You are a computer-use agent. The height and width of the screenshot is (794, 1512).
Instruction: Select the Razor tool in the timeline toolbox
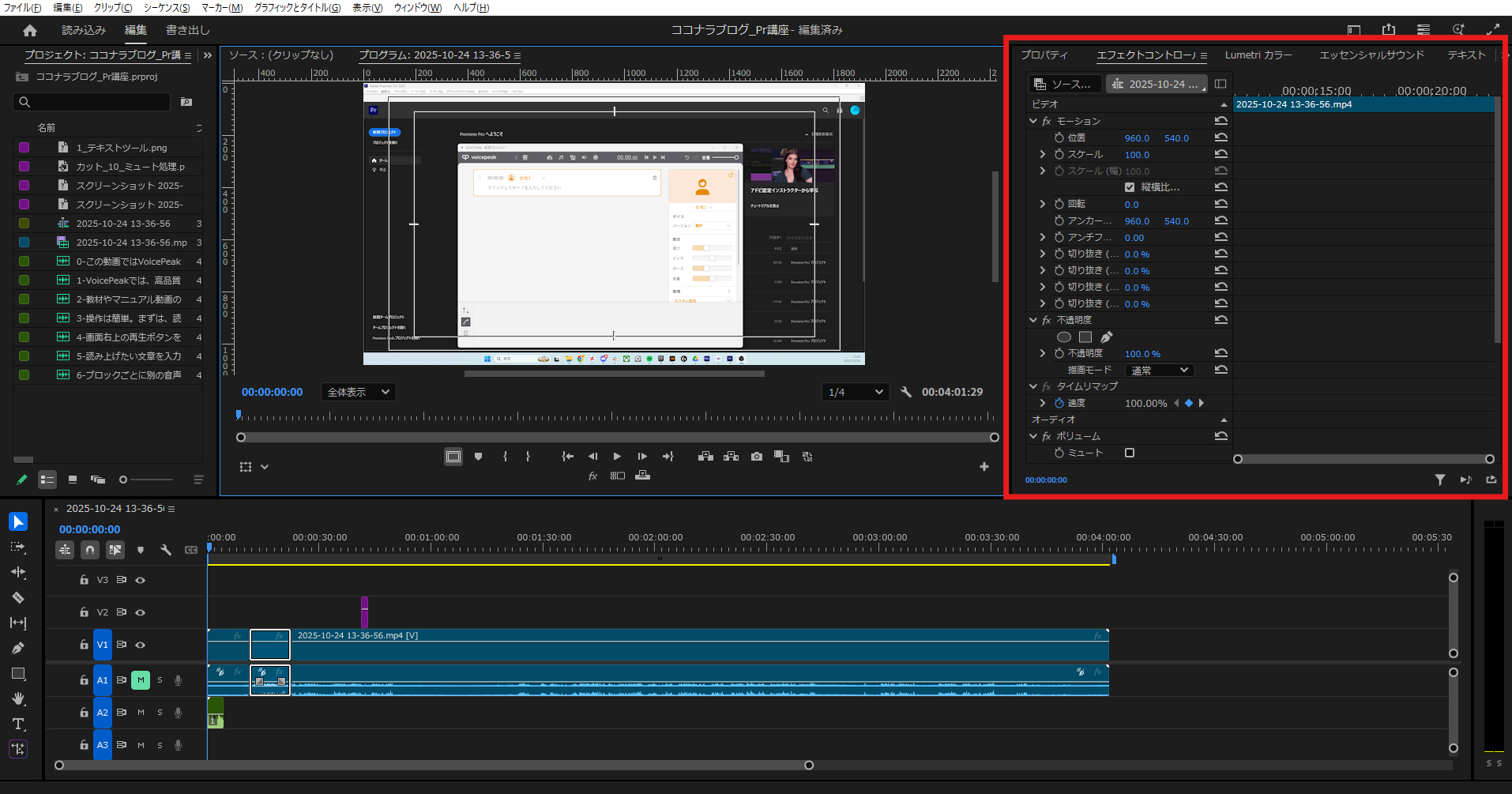point(18,598)
